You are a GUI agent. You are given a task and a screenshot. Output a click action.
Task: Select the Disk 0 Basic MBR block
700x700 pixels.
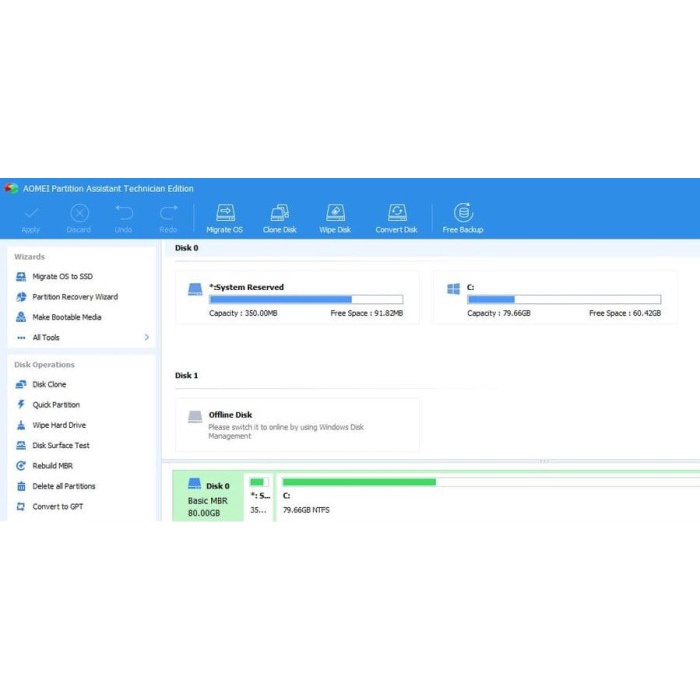click(208, 496)
